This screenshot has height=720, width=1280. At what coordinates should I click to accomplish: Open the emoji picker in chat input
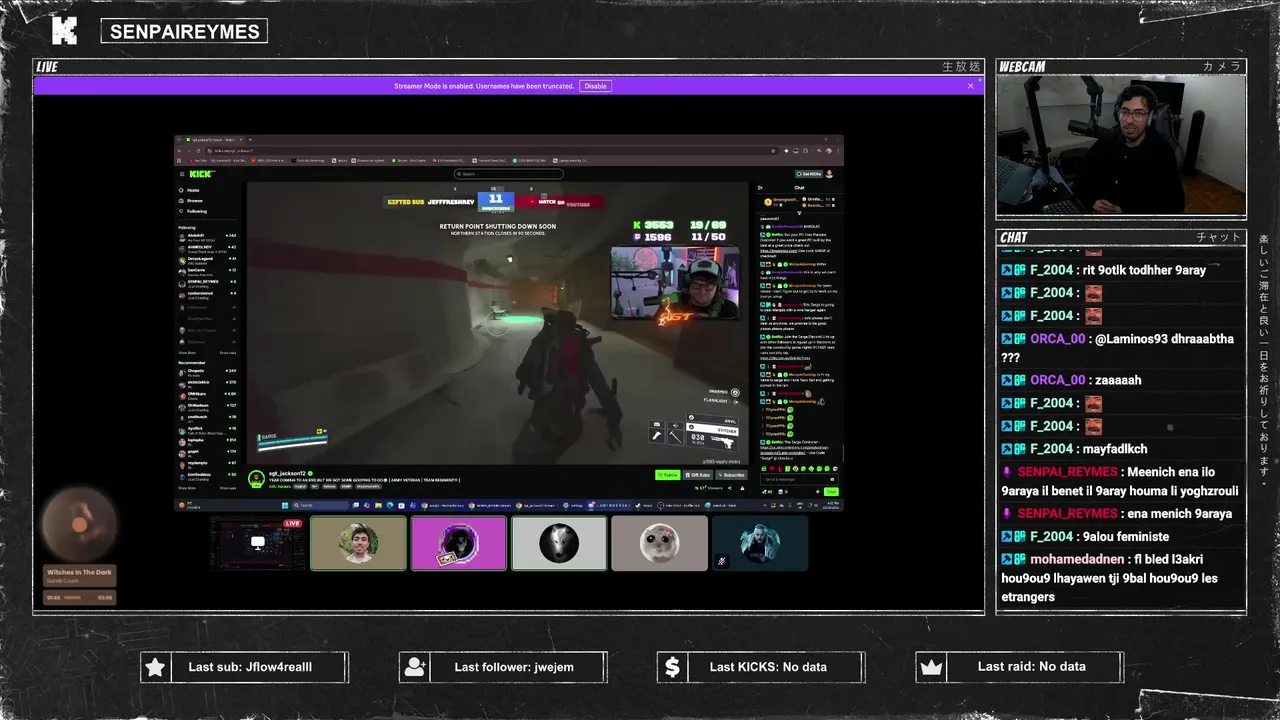click(832, 479)
